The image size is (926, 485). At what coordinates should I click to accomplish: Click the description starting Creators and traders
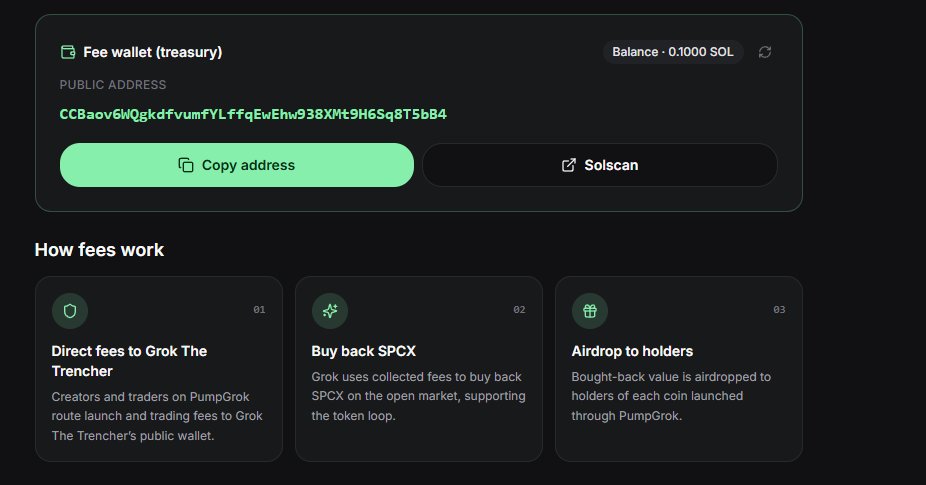pyautogui.click(x=157, y=416)
